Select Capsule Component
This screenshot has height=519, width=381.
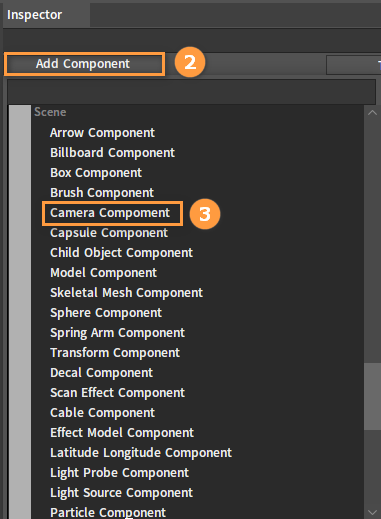click(x=109, y=233)
